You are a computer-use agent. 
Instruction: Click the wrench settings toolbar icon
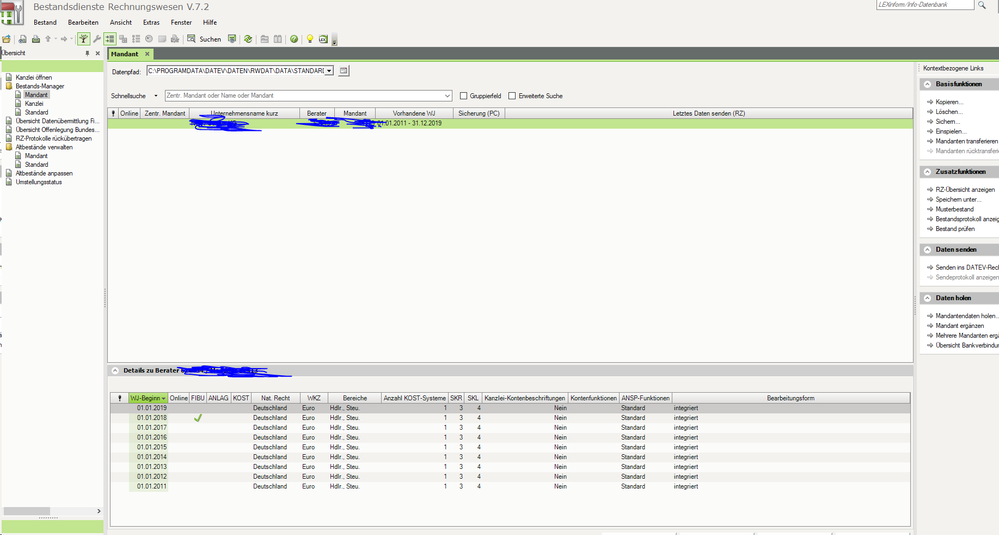coord(97,39)
